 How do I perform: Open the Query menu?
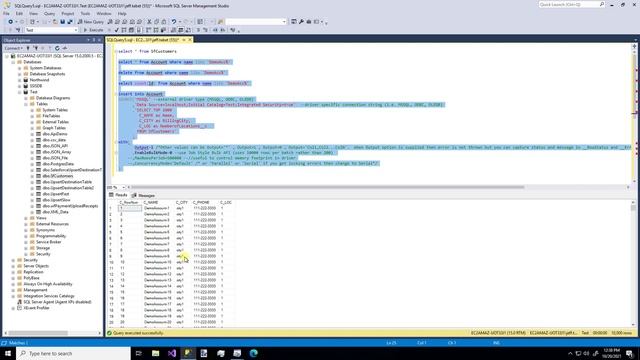49,13
